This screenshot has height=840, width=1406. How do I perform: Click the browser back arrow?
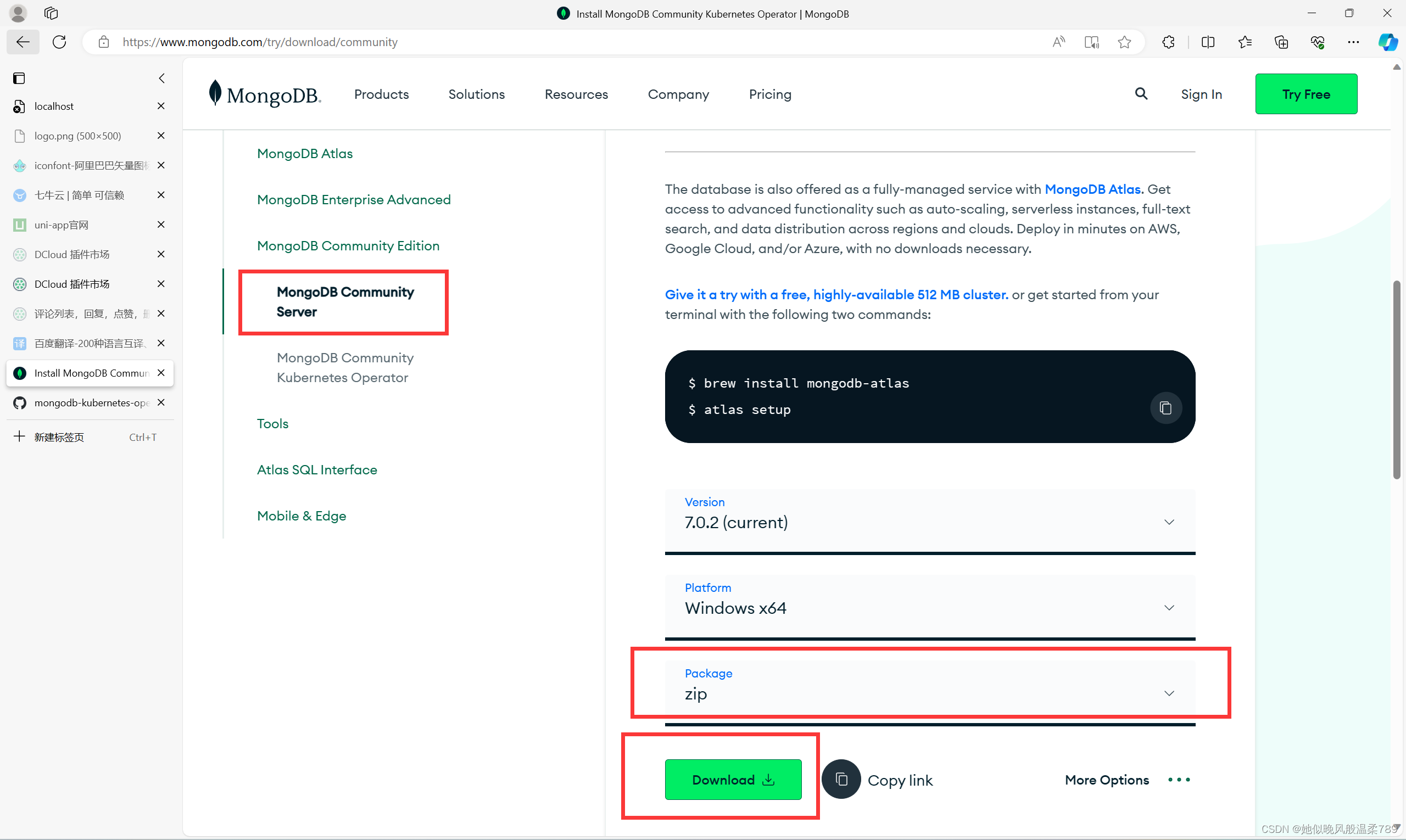[23, 42]
